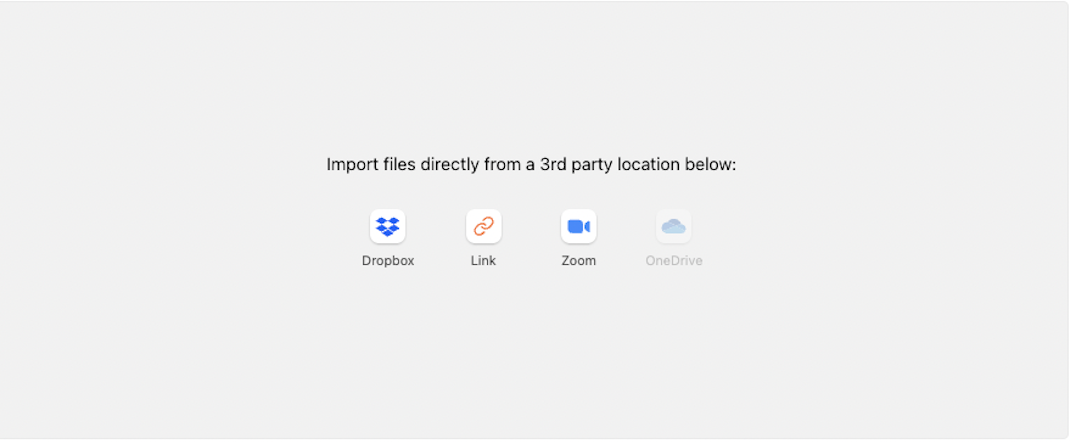Try importing from OneDrive

tap(674, 226)
